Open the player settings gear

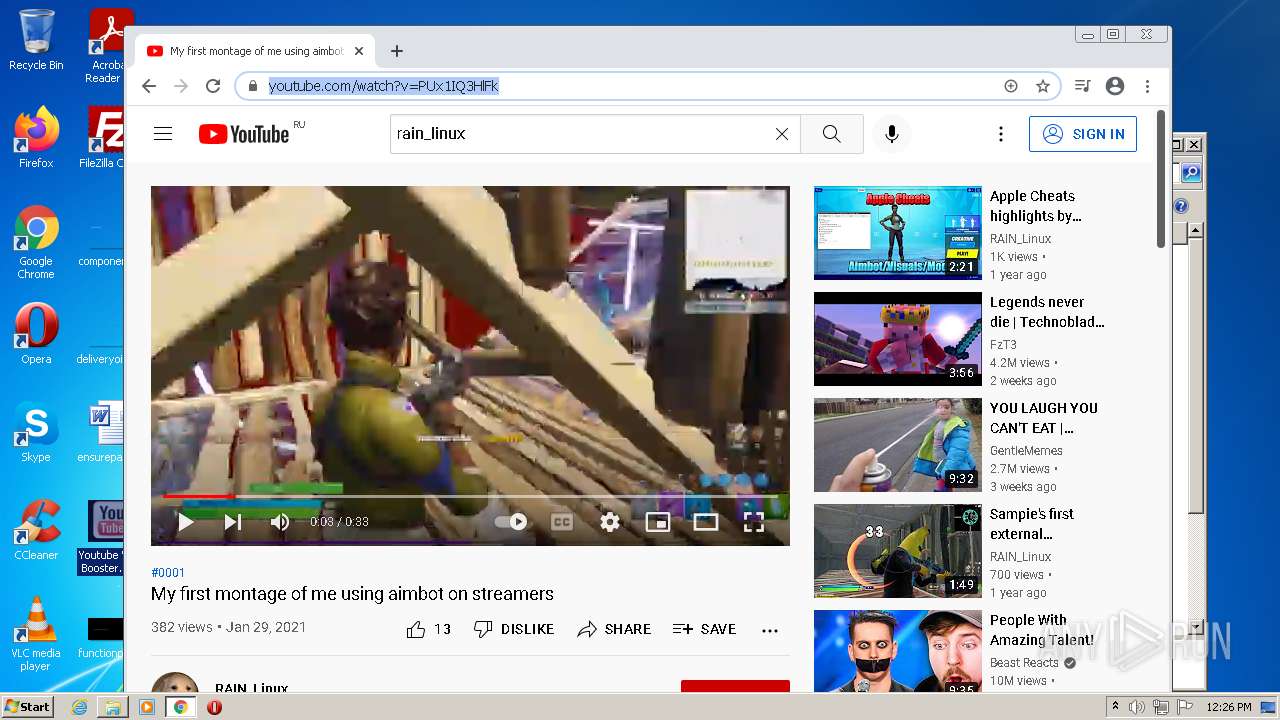click(610, 521)
